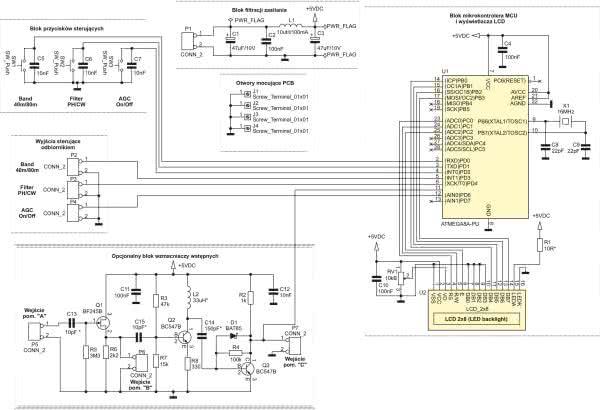
Task: Click the R1 resistor near LCD backlight
Action: [x=542, y=247]
